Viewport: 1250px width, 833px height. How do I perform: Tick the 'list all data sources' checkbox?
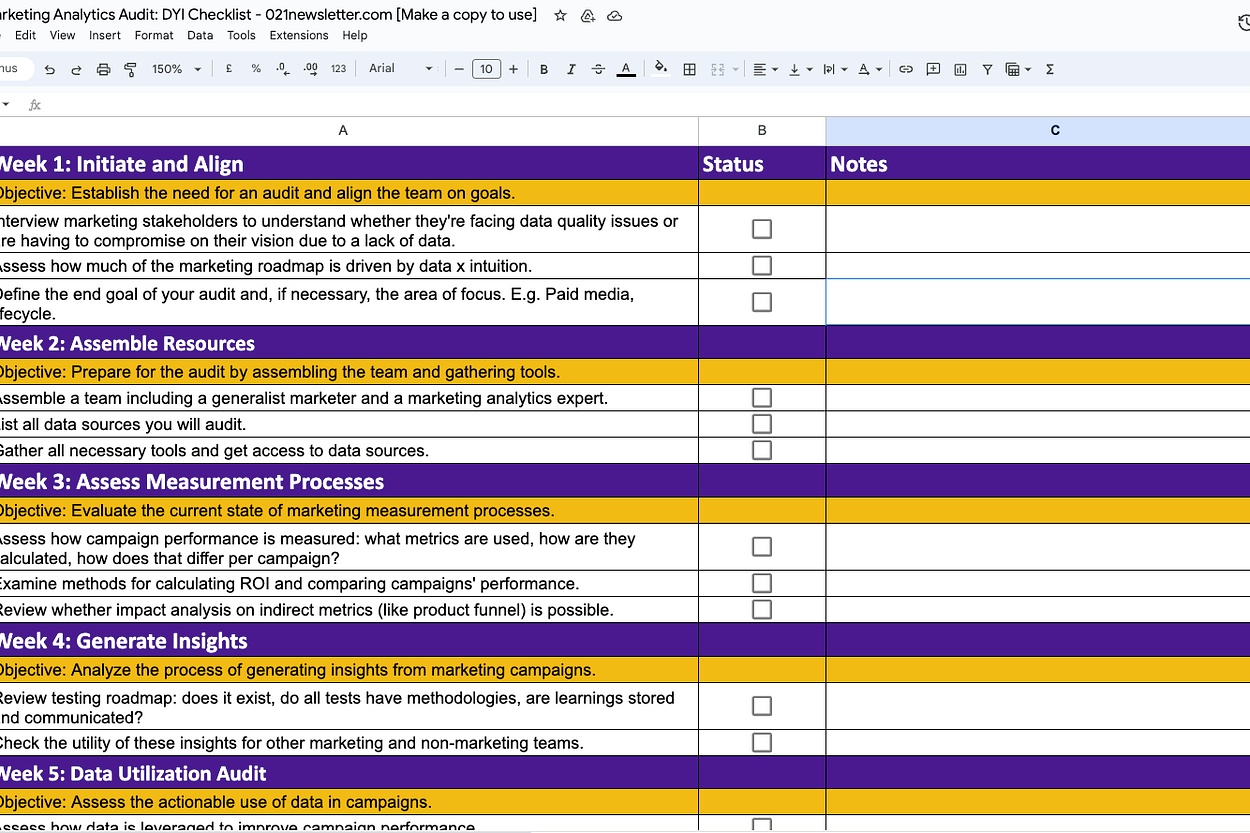[762, 424]
